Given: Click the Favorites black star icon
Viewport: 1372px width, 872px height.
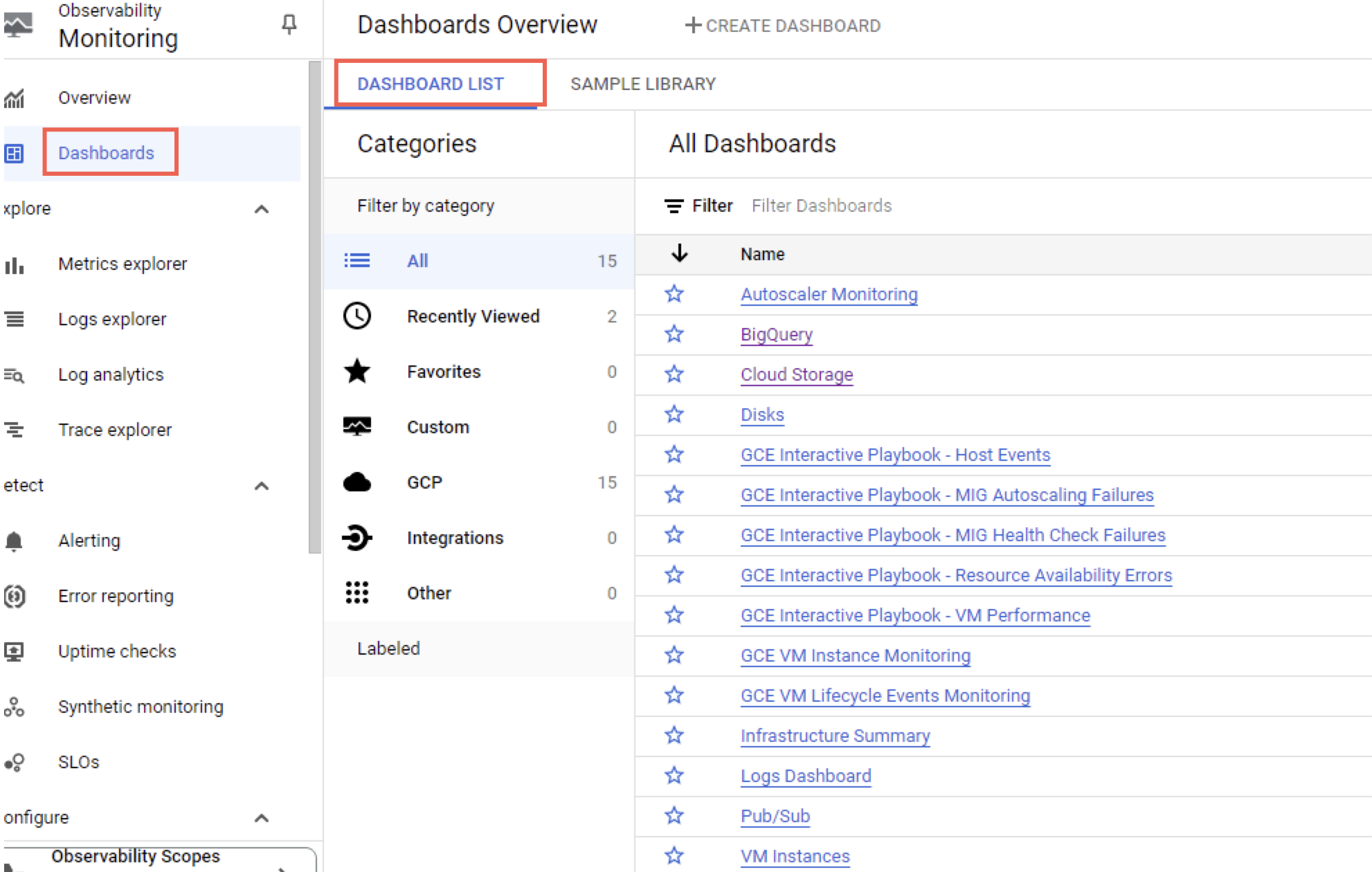Looking at the screenshot, I should [357, 372].
